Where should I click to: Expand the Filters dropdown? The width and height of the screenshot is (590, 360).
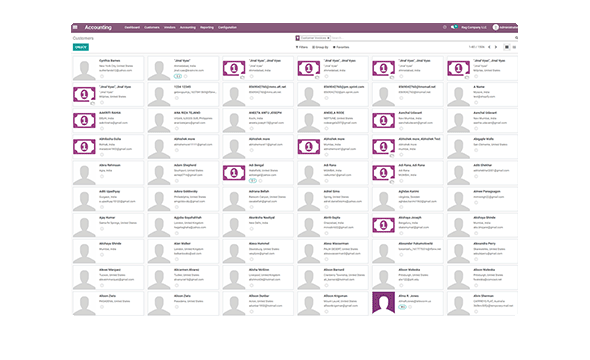tap(302, 47)
